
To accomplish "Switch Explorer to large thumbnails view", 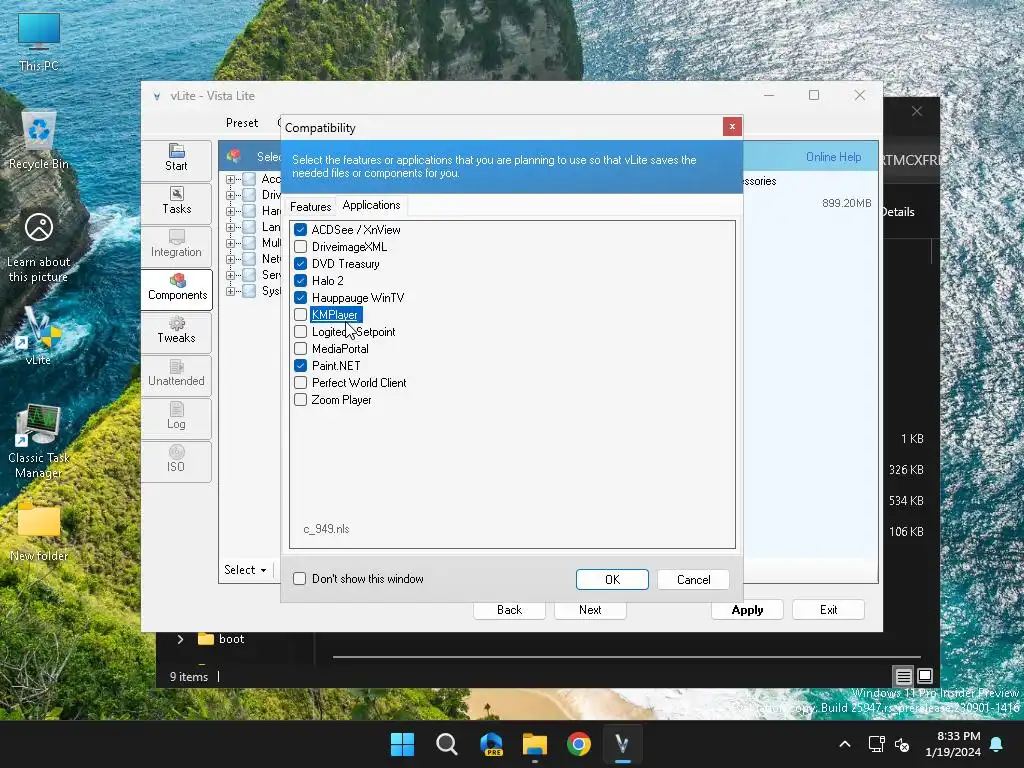I will click(x=925, y=676).
